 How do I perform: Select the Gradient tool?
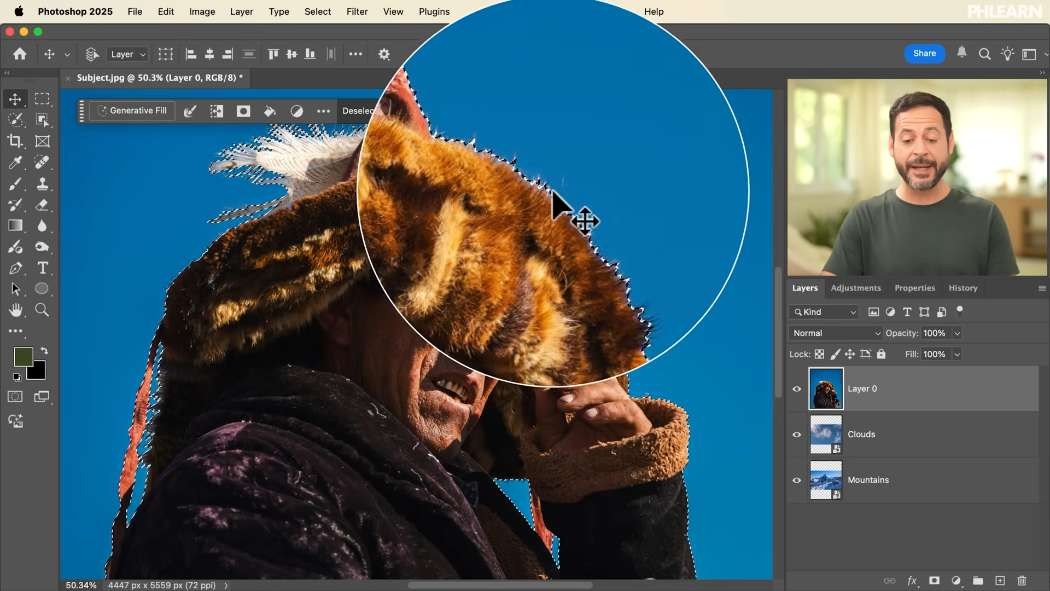pos(15,226)
